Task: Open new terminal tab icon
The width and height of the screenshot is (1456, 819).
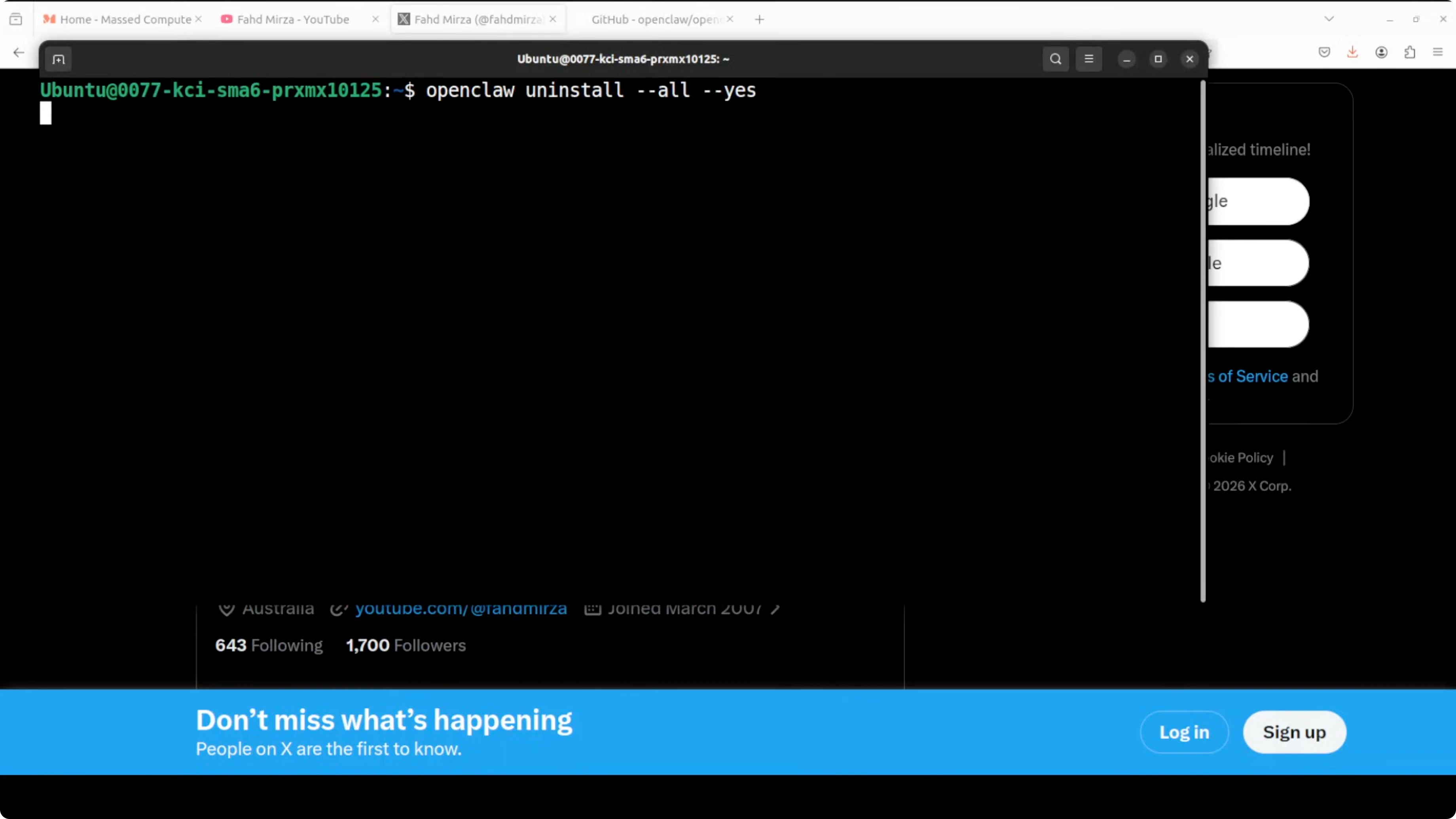Action: pos(58,59)
